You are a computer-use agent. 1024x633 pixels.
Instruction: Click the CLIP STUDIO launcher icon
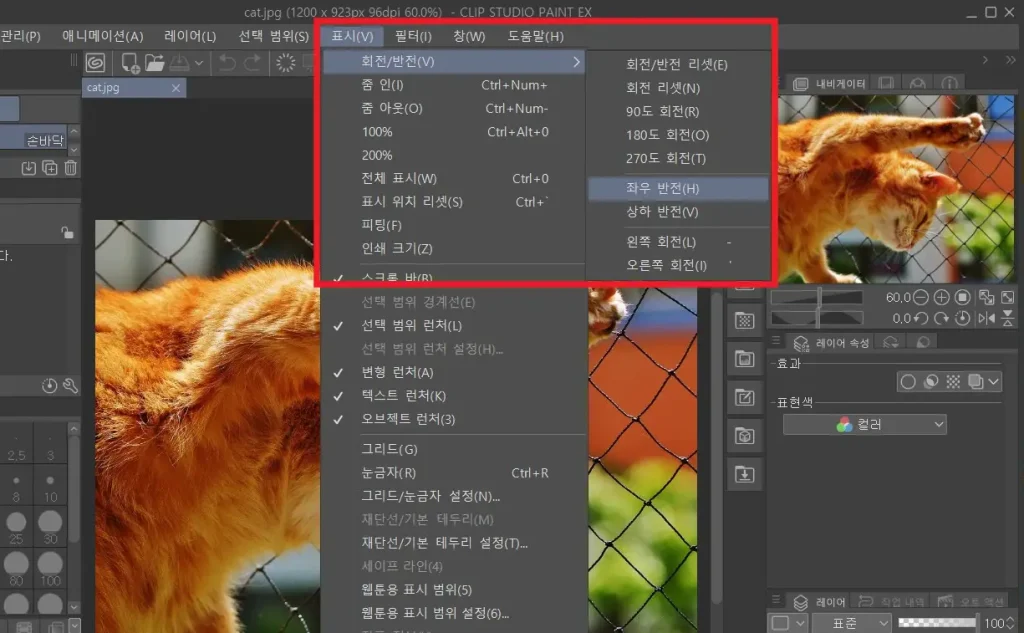click(x=96, y=62)
